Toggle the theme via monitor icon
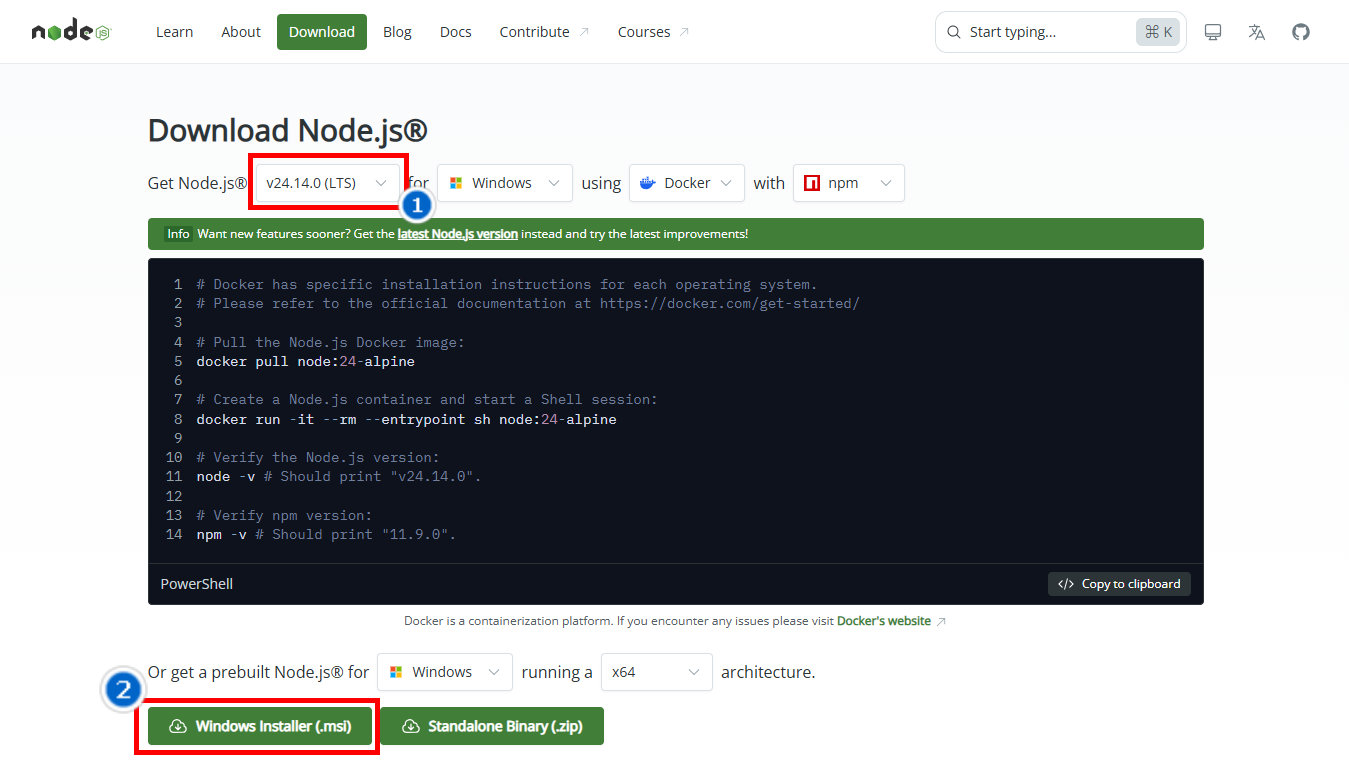Image resolution: width=1349 pixels, height=778 pixels. pos(1213,32)
